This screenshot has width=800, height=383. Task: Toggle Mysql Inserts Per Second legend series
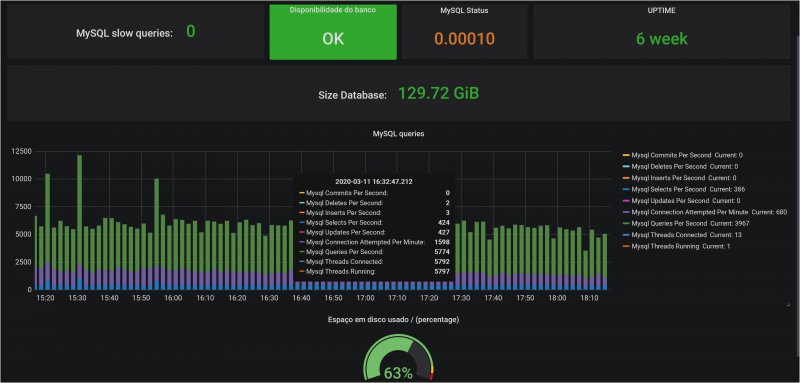(x=668, y=177)
